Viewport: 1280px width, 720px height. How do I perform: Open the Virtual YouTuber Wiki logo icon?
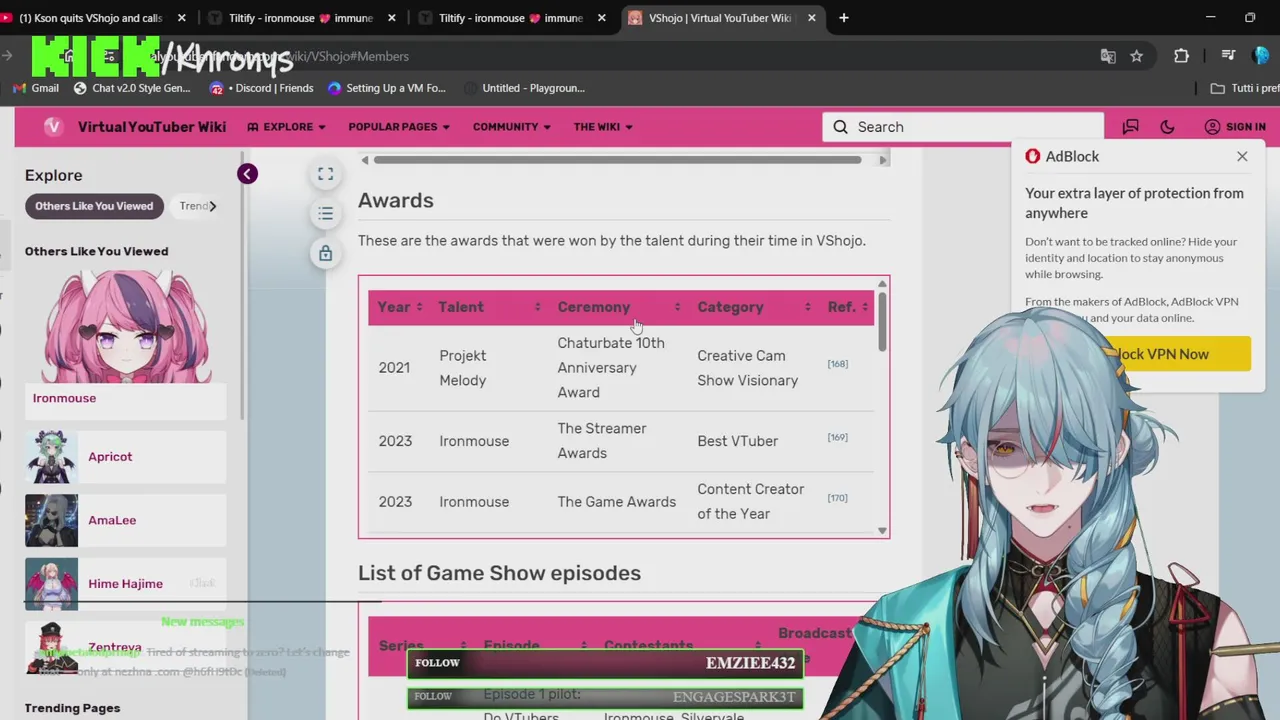pyautogui.click(x=53, y=127)
